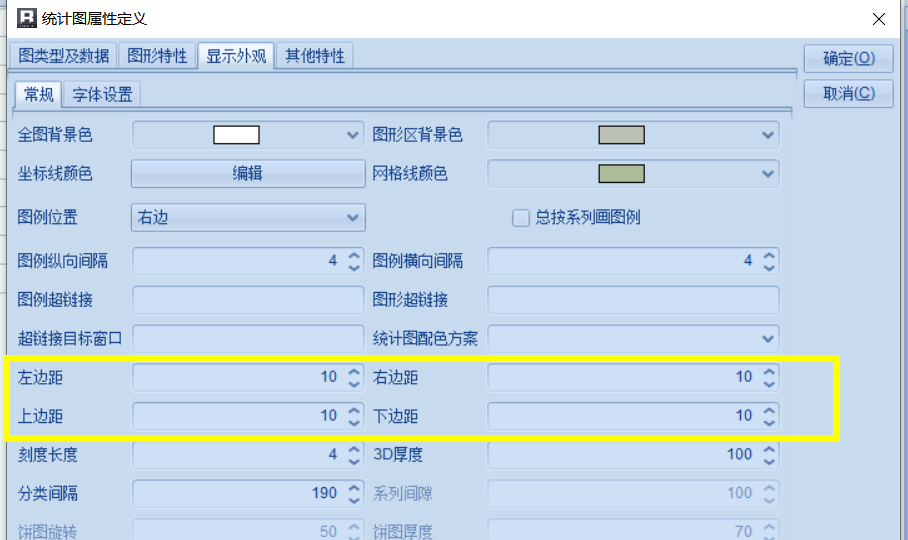Decrease the 刻度长度 value
Viewport: 908px width, 540px height.
point(354,461)
